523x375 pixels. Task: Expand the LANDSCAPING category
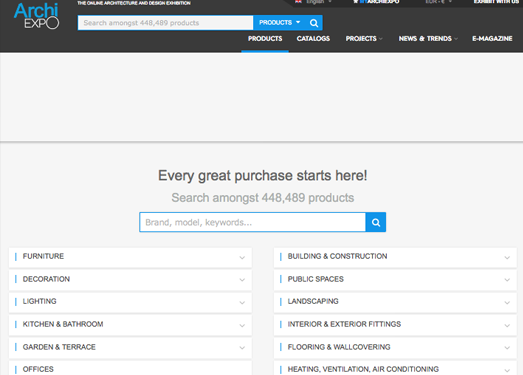tap(395, 302)
